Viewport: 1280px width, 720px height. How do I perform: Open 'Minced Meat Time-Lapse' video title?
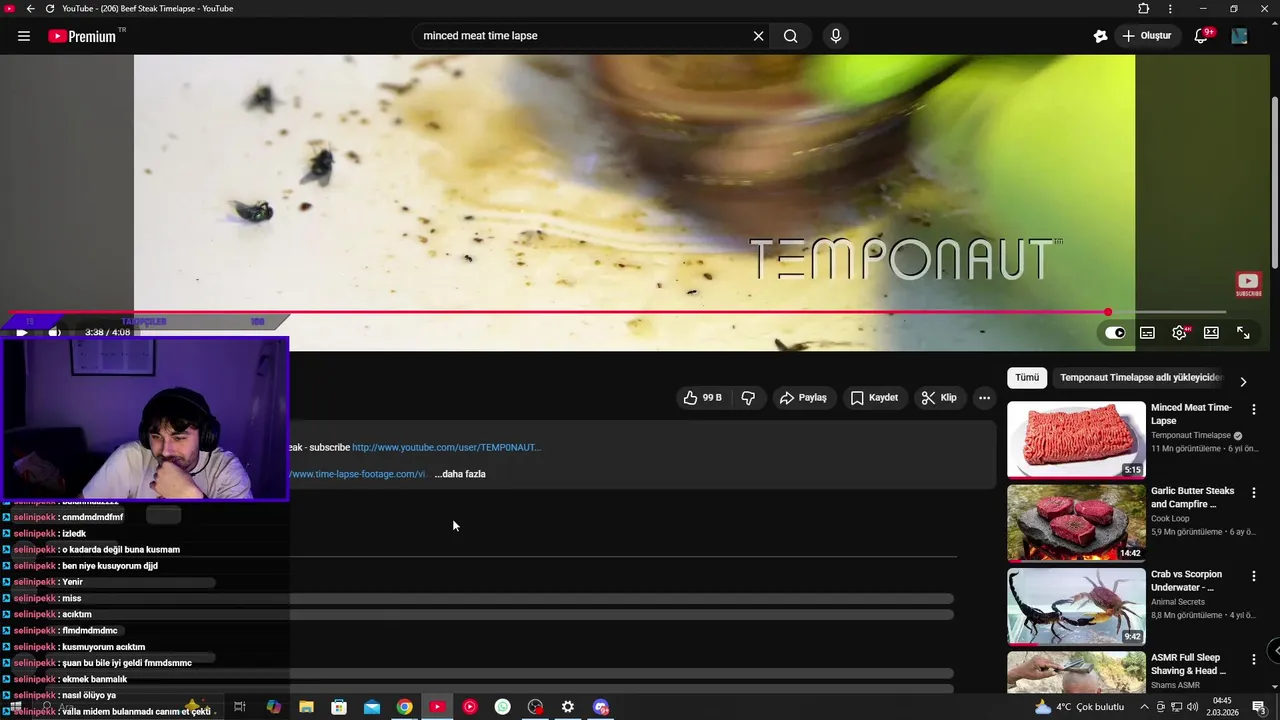[1191, 414]
